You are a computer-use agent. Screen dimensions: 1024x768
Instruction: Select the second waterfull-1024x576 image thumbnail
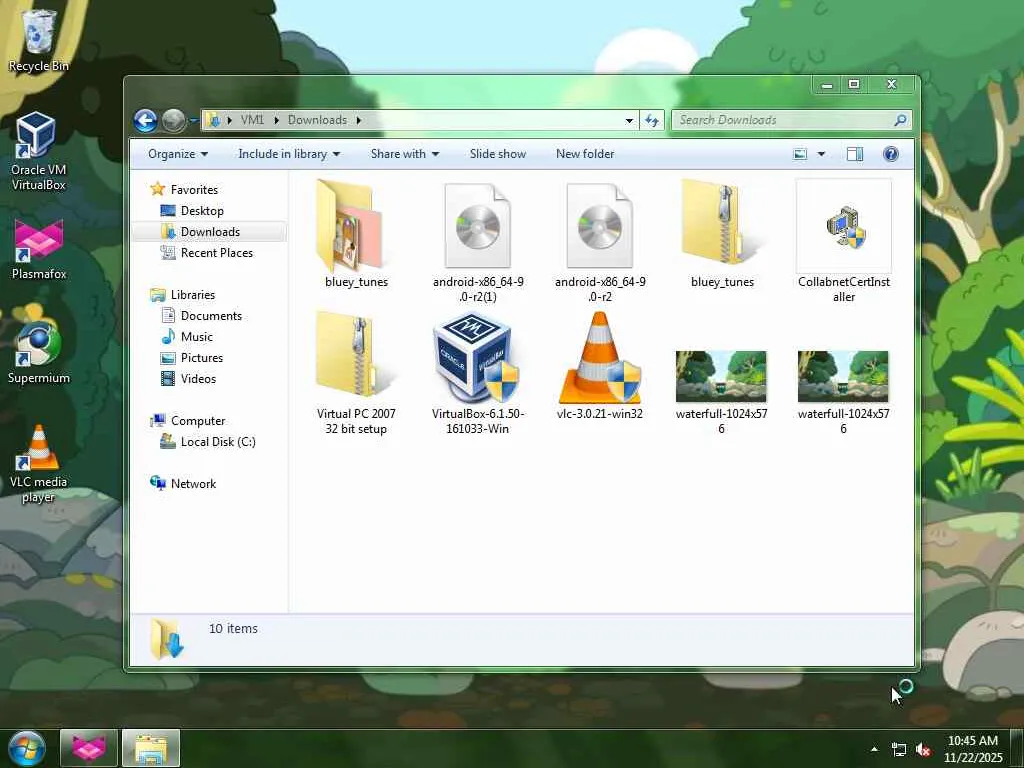click(x=843, y=392)
